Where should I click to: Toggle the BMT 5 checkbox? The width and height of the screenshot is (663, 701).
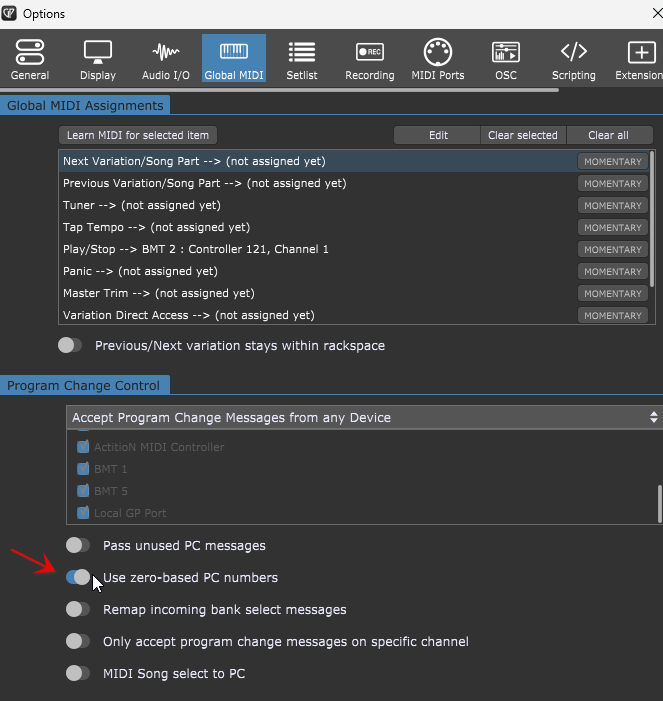coord(83,490)
